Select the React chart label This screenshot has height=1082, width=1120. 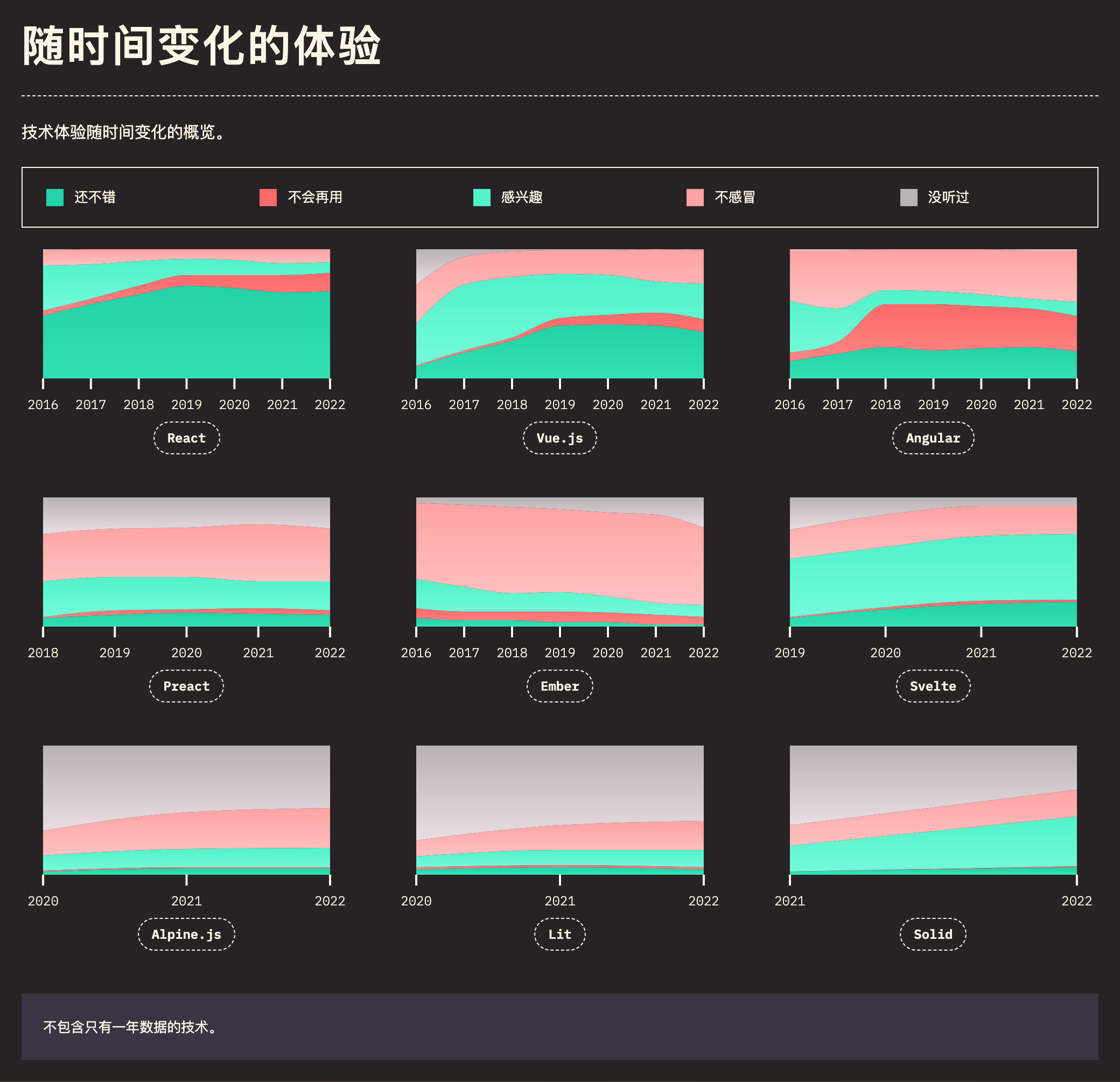coord(186,438)
